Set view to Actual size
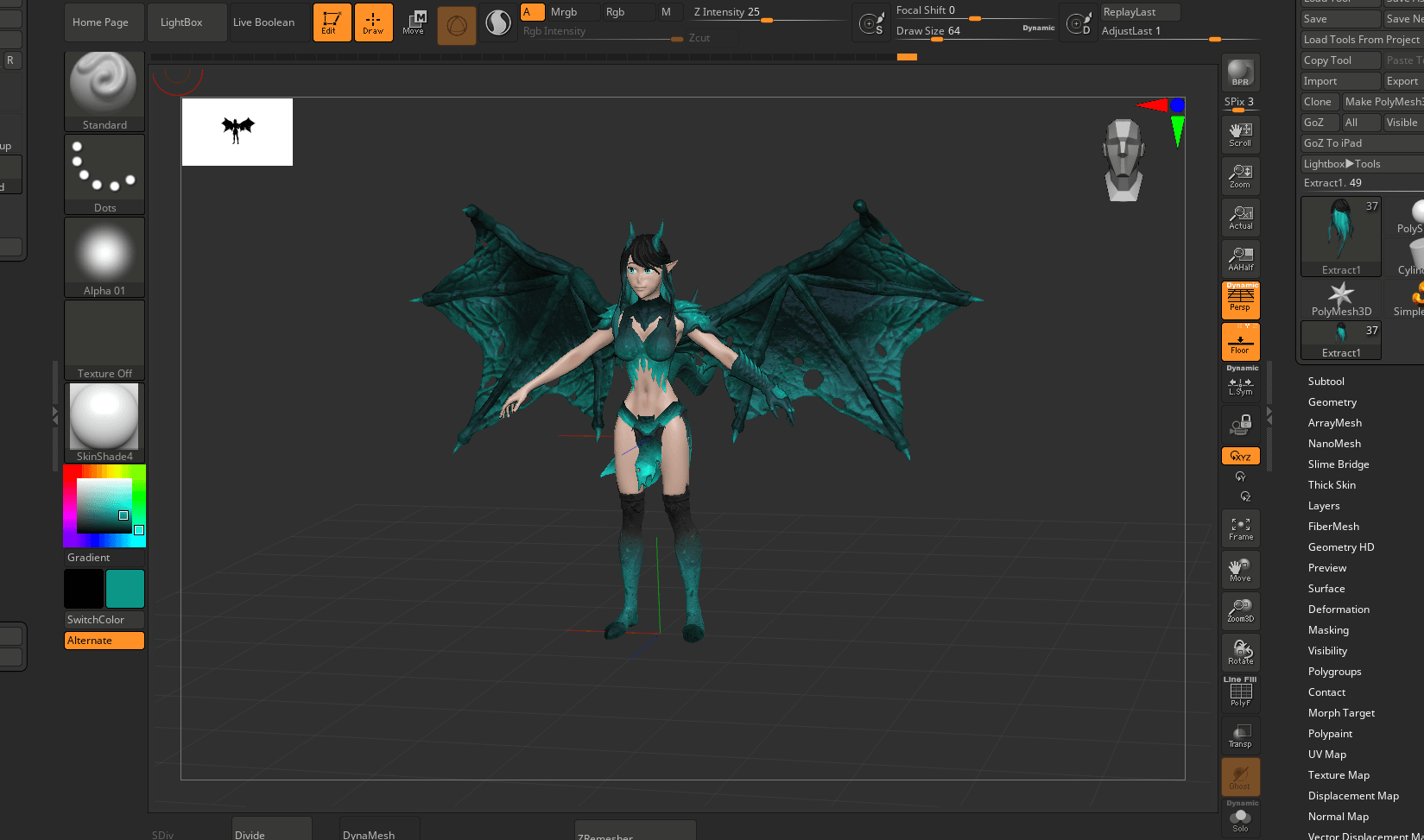 pyautogui.click(x=1241, y=218)
